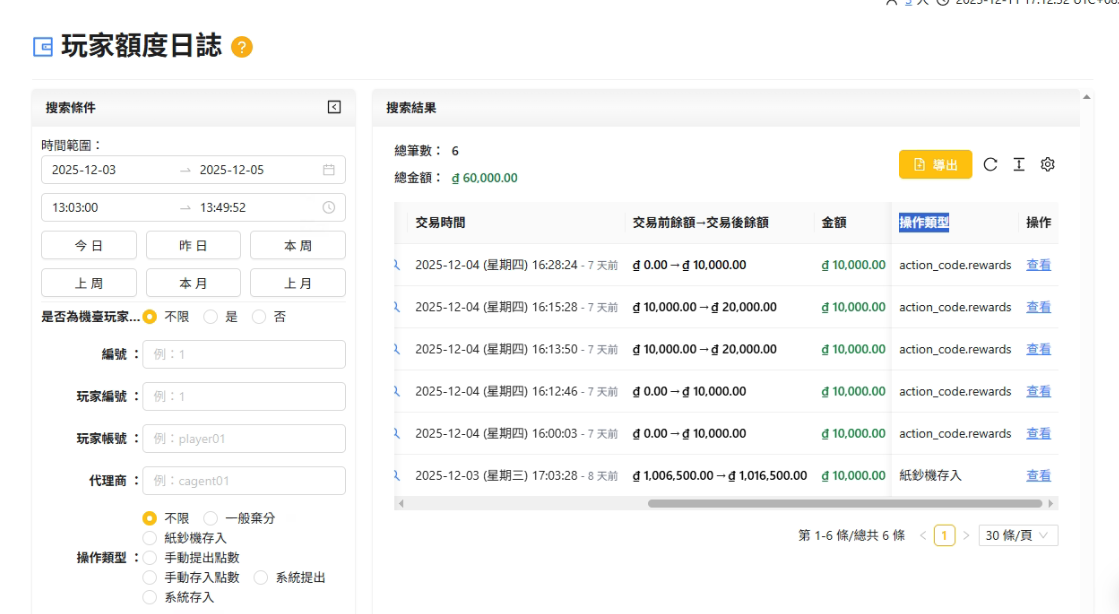Click the previous page arrow in pagination
Viewport: 1119px width, 614px height.
(923, 535)
